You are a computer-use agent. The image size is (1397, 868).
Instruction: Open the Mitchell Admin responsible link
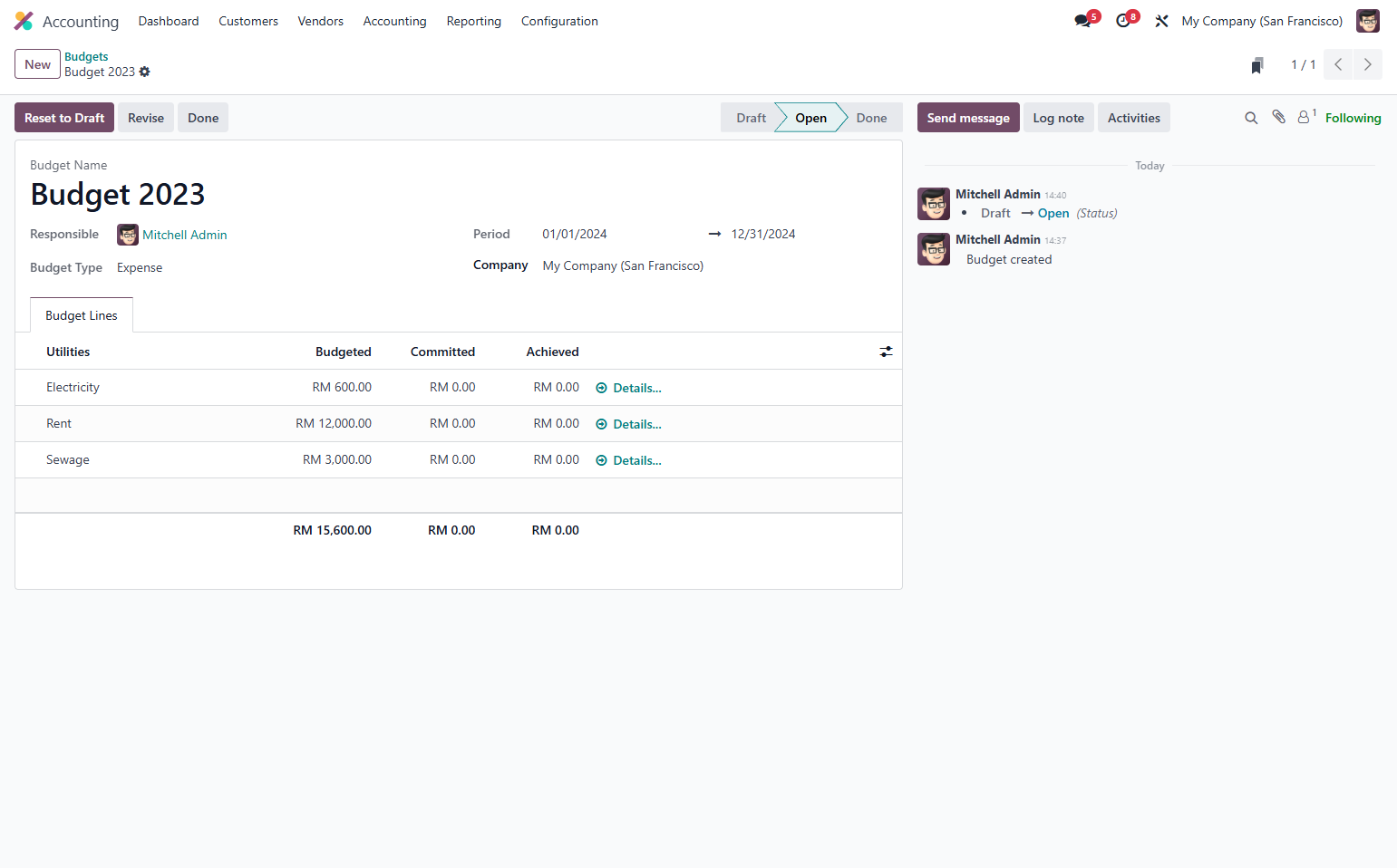coord(185,235)
